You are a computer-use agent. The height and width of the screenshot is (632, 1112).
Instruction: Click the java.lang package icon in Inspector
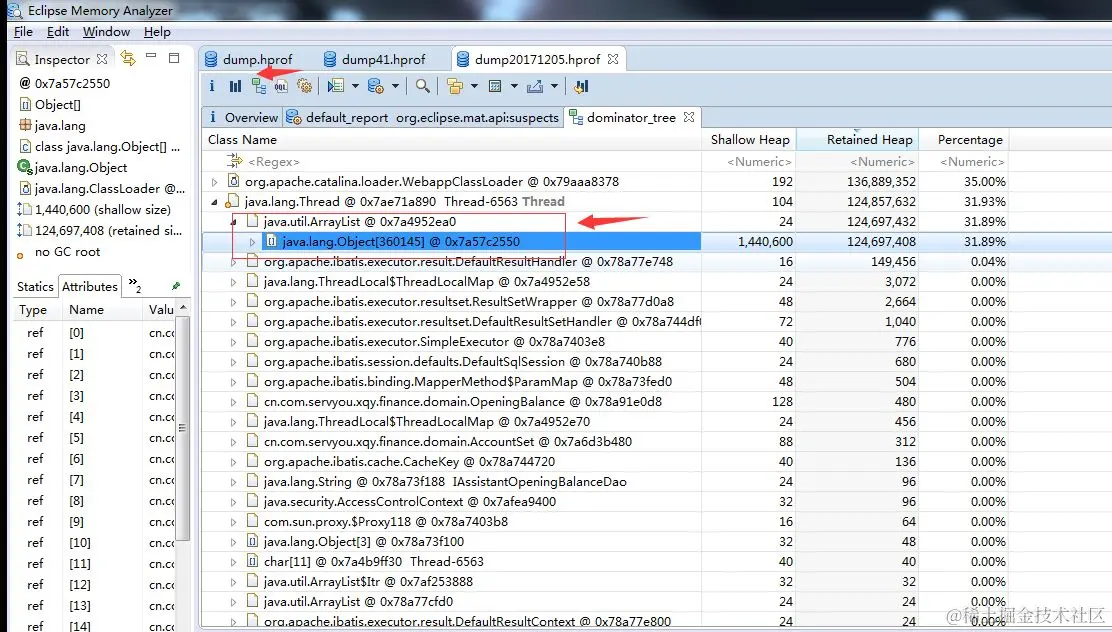coord(25,126)
